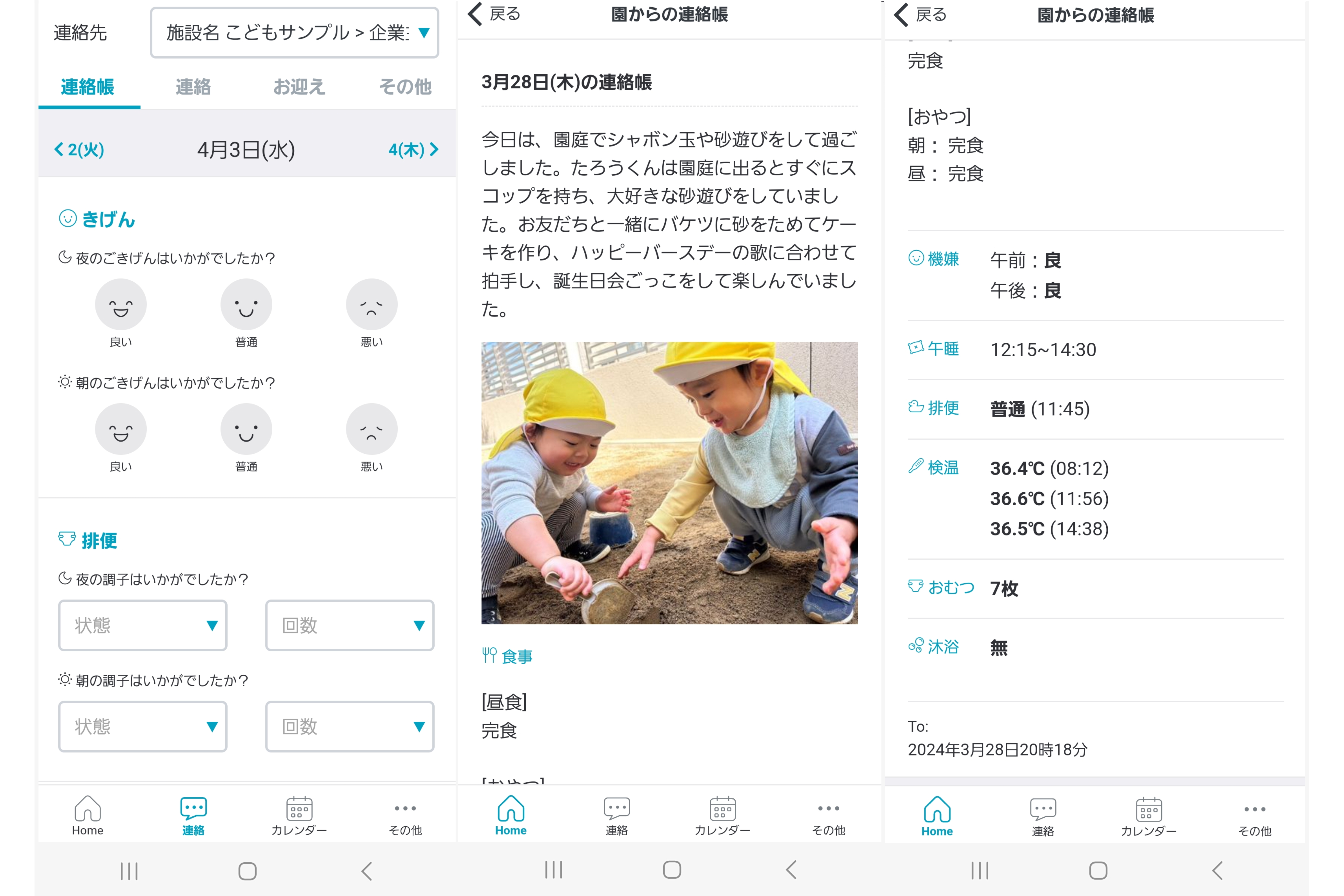Tap the 検温 thermometer icon label
Screen dimensions: 1344x896
(934, 467)
